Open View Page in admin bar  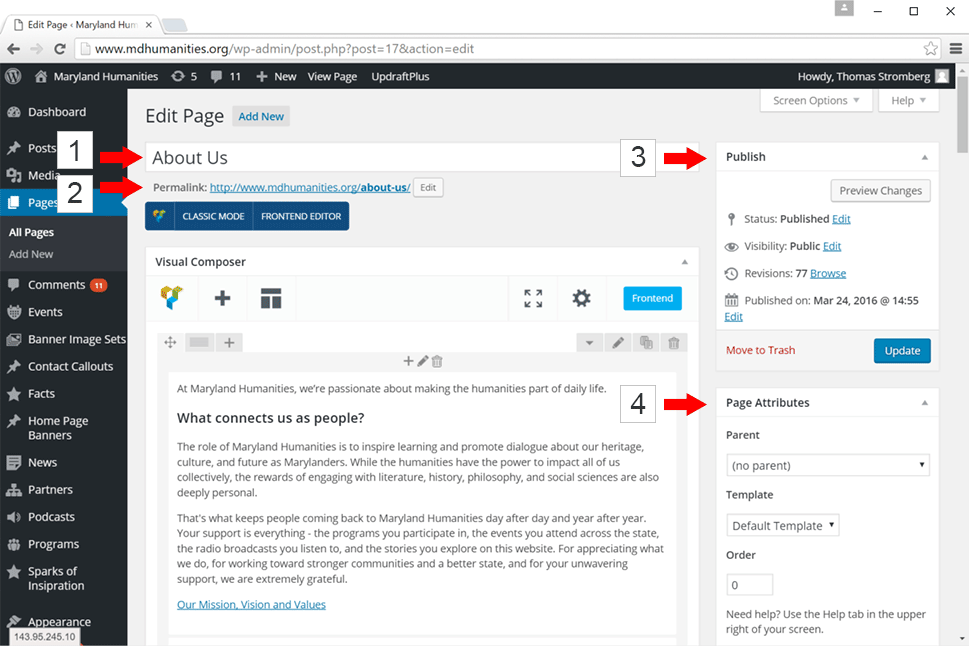click(332, 76)
